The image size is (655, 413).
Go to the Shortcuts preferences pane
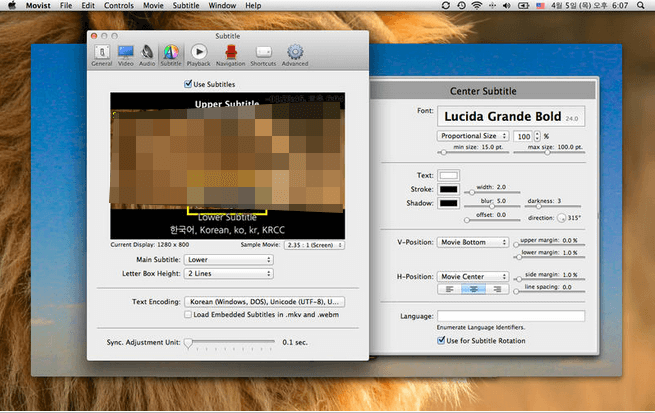[263, 53]
